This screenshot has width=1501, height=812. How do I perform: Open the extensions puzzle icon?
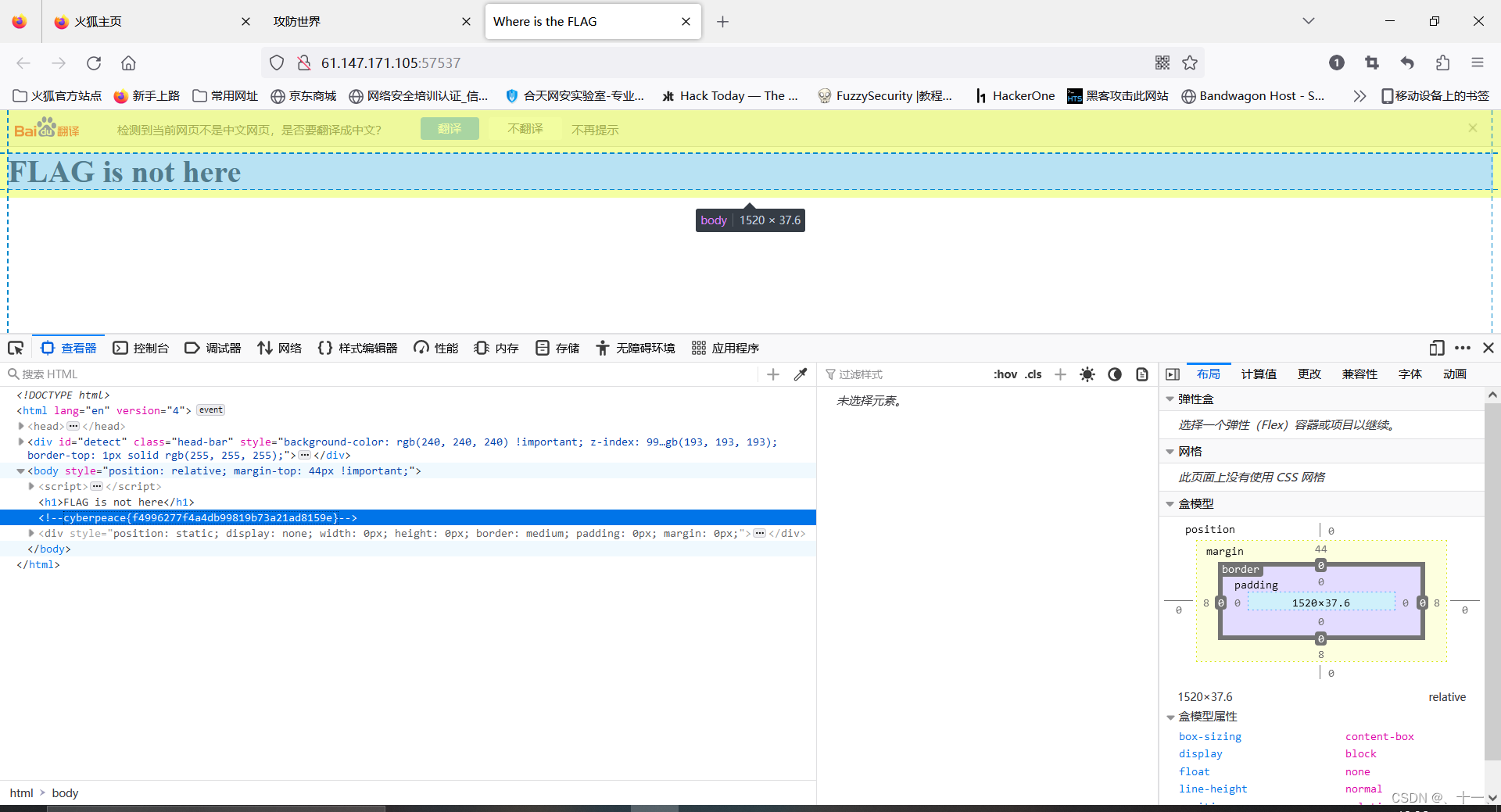point(1442,63)
